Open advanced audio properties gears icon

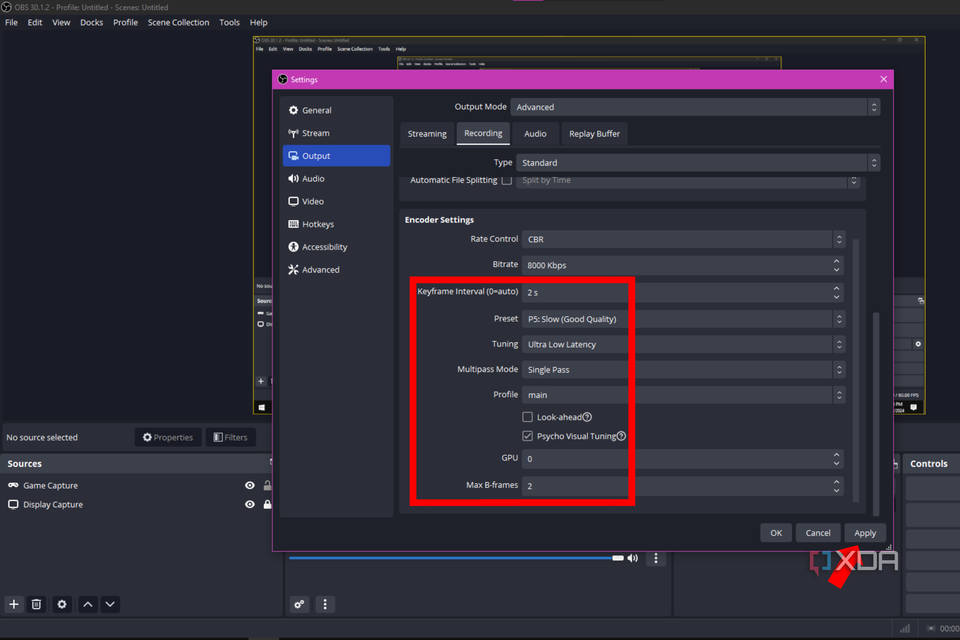tap(299, 604)
